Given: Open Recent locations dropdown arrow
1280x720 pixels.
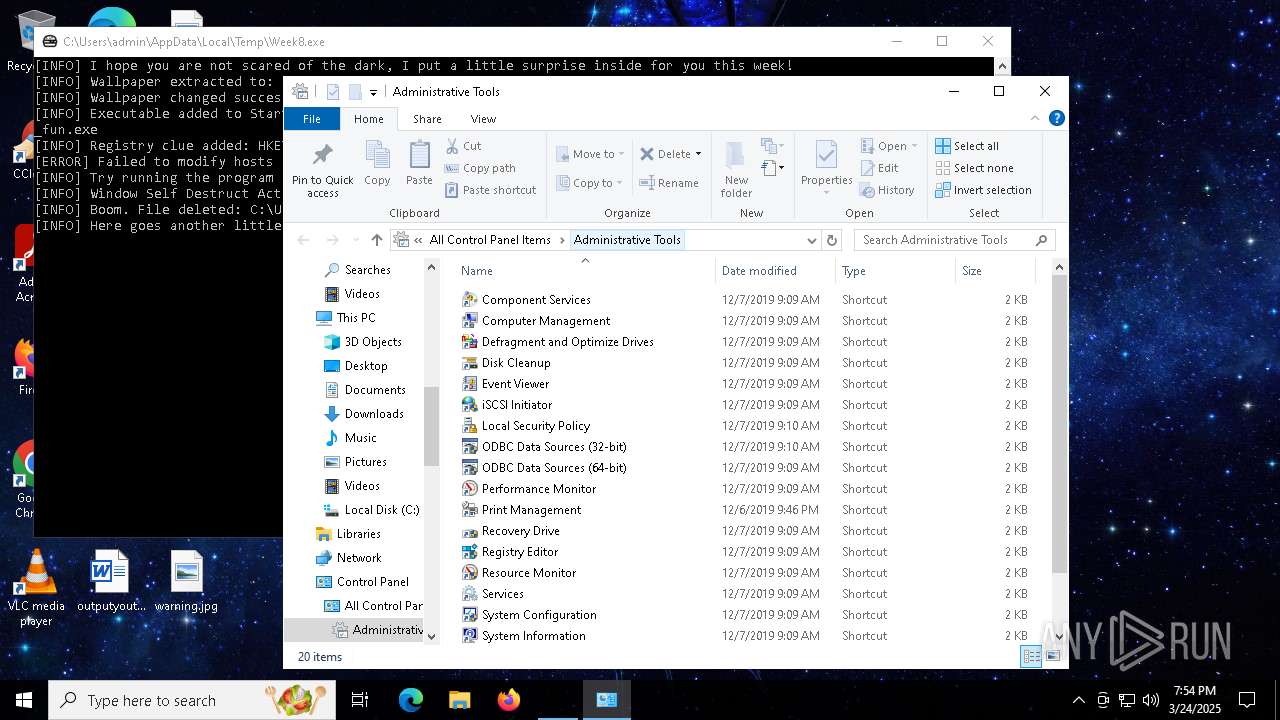Looking at the screenshot, I should [355, 240].
